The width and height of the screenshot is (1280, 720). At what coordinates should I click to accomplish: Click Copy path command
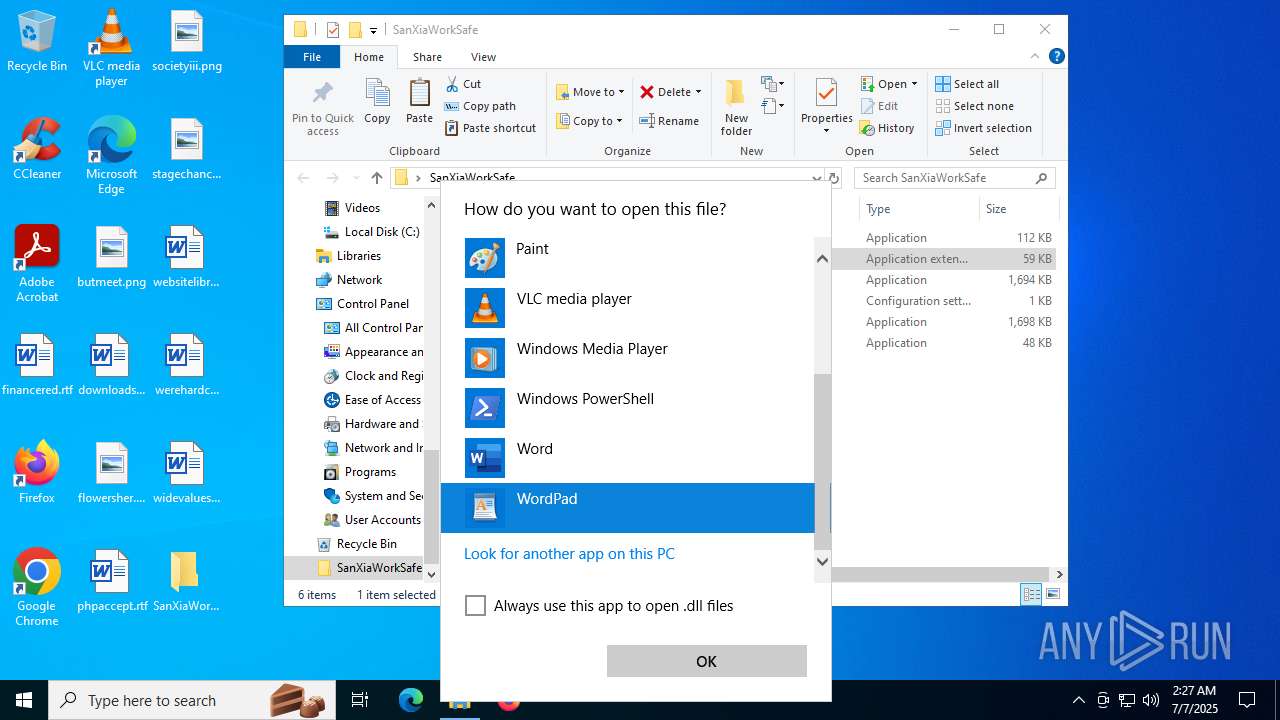click(x=480, y=106)
